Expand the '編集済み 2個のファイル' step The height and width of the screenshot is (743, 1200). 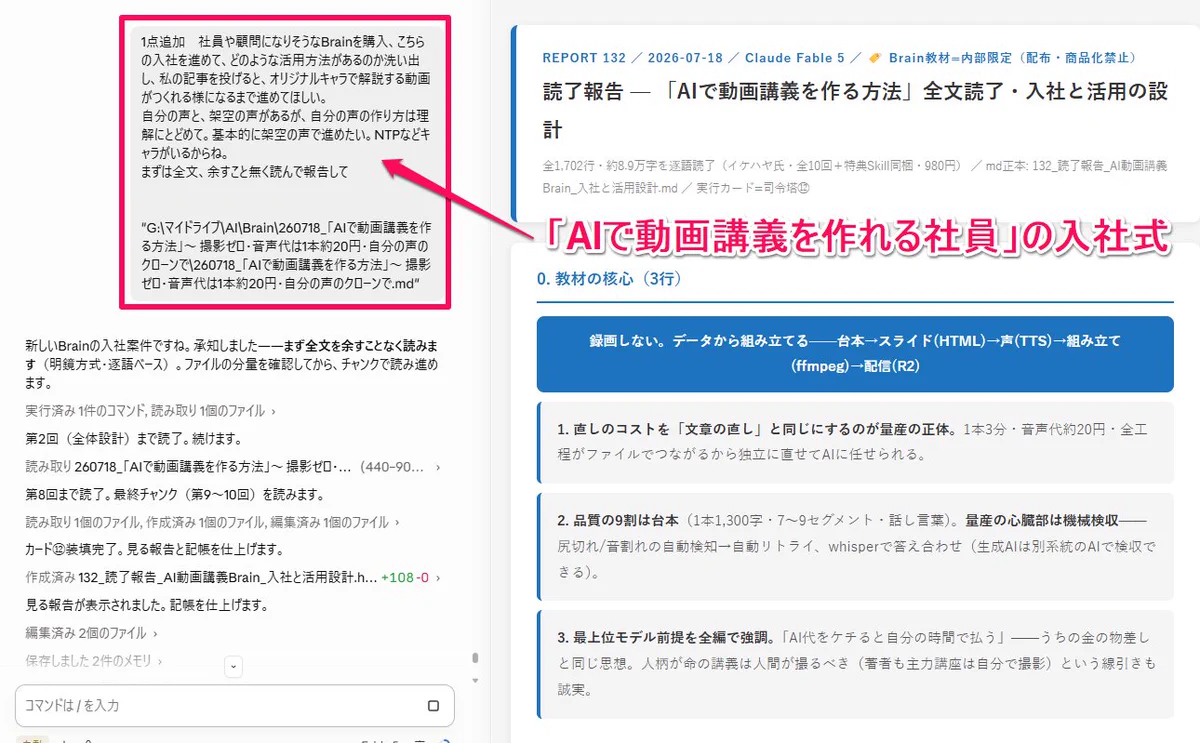tap(91, 633)
